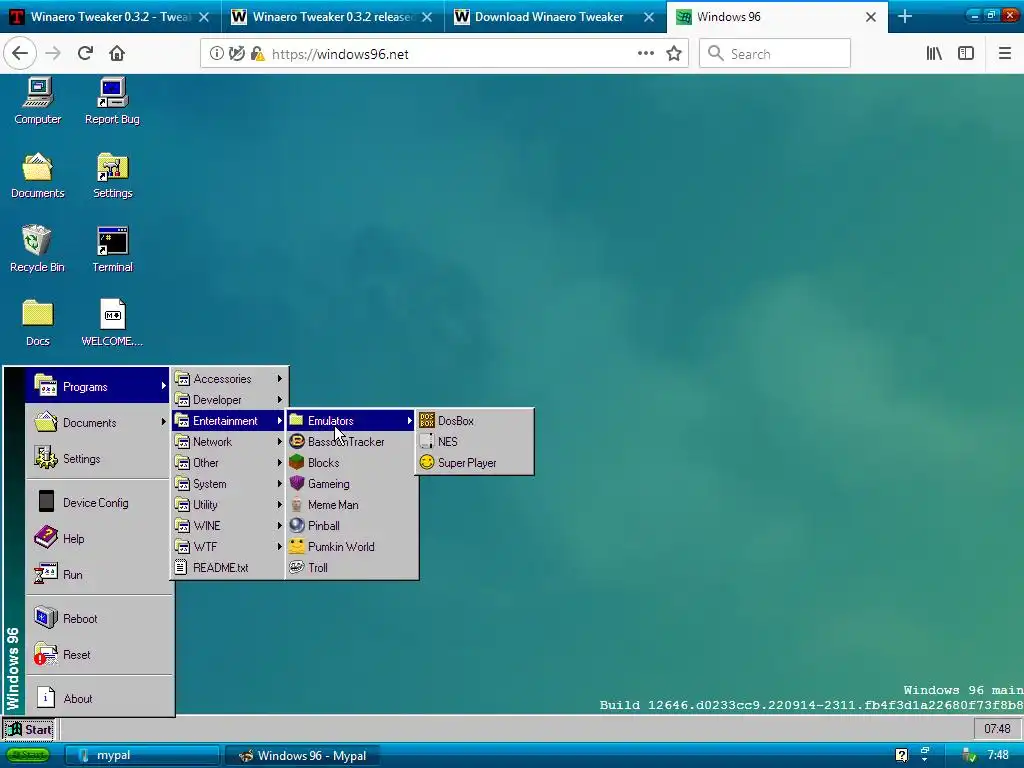Expand the Accessories submenu

(x=229, y=379)
